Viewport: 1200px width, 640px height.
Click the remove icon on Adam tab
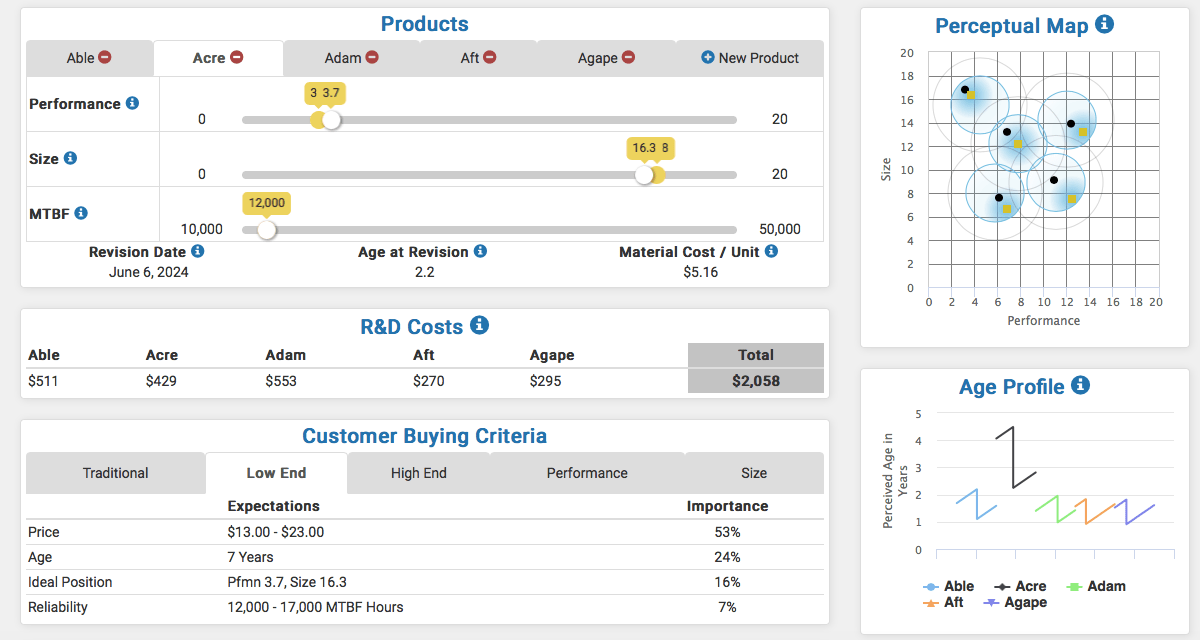coord(372,58)
